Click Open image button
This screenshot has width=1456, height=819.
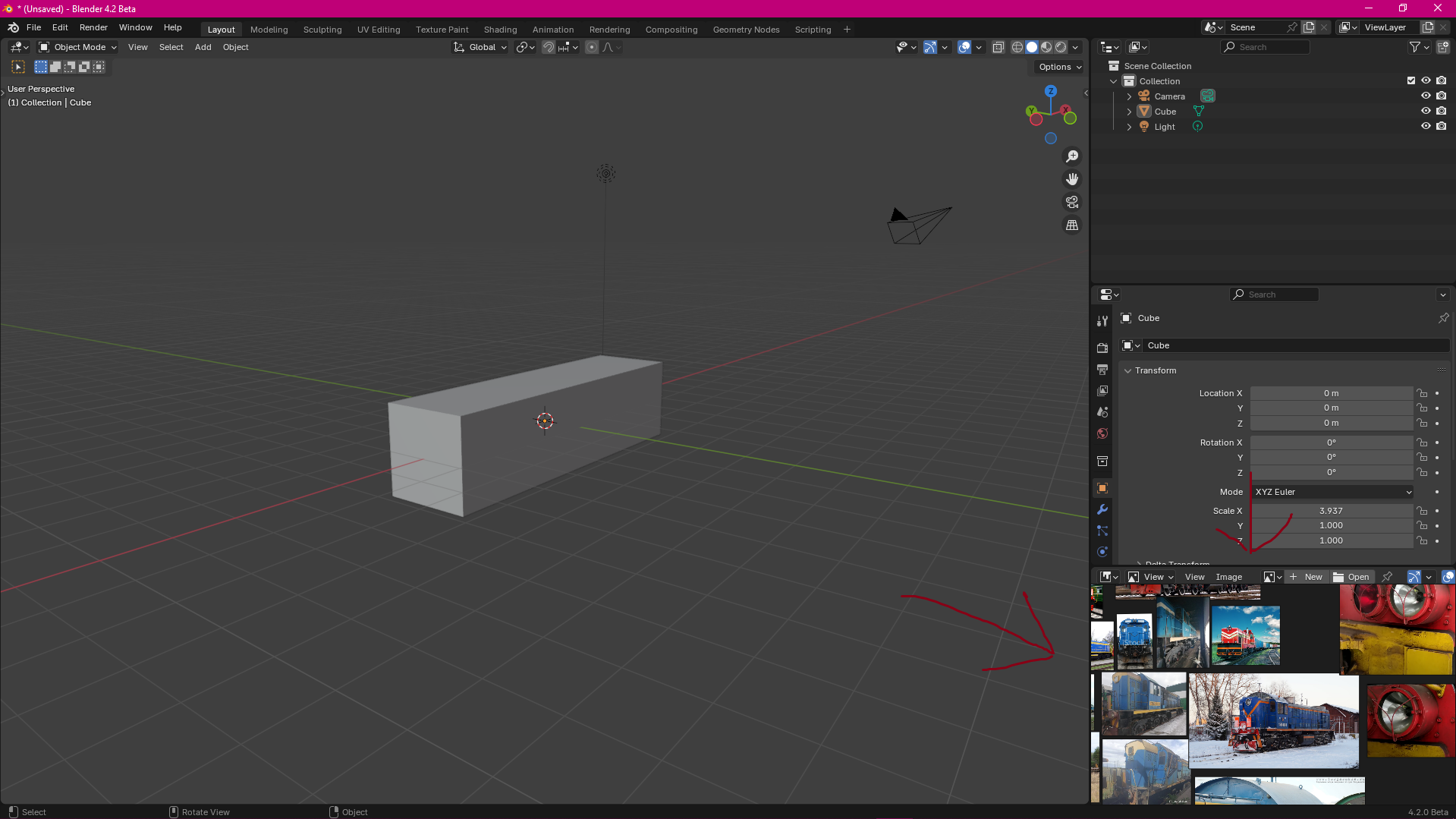pos(1351,577)
